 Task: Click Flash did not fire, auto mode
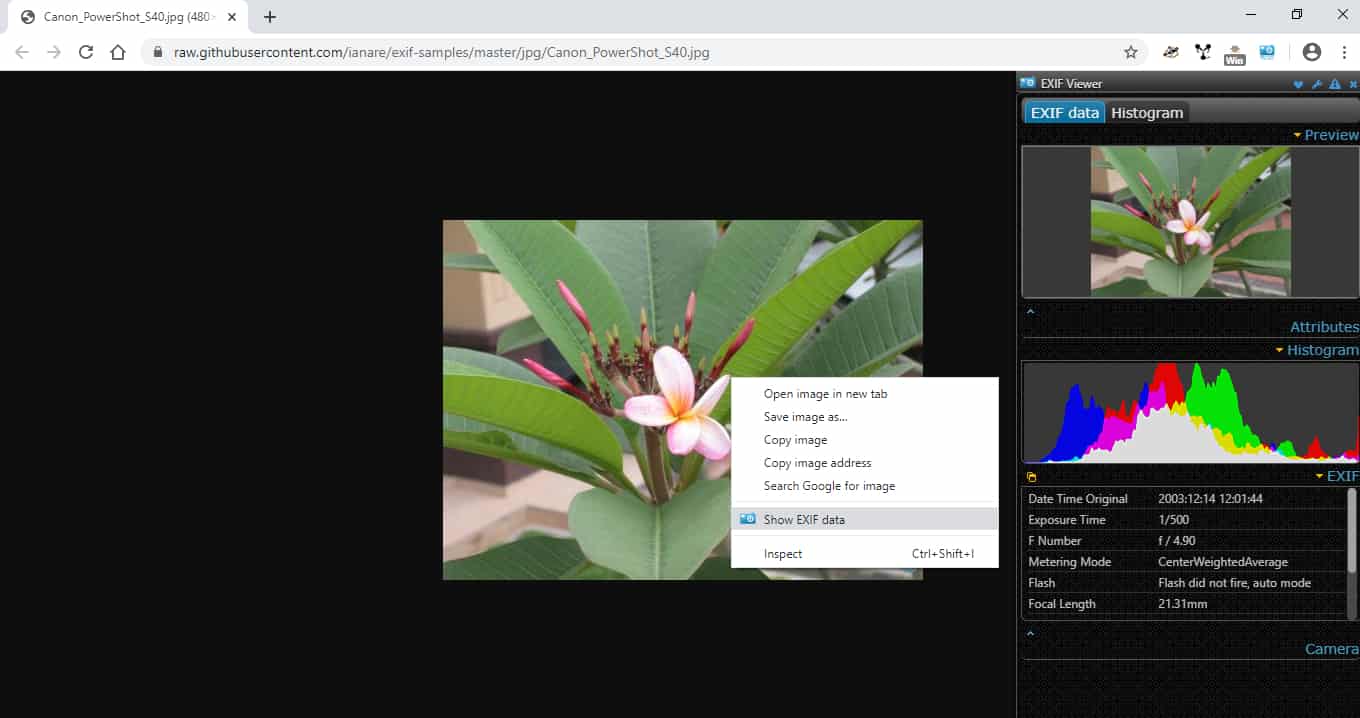1234,583
